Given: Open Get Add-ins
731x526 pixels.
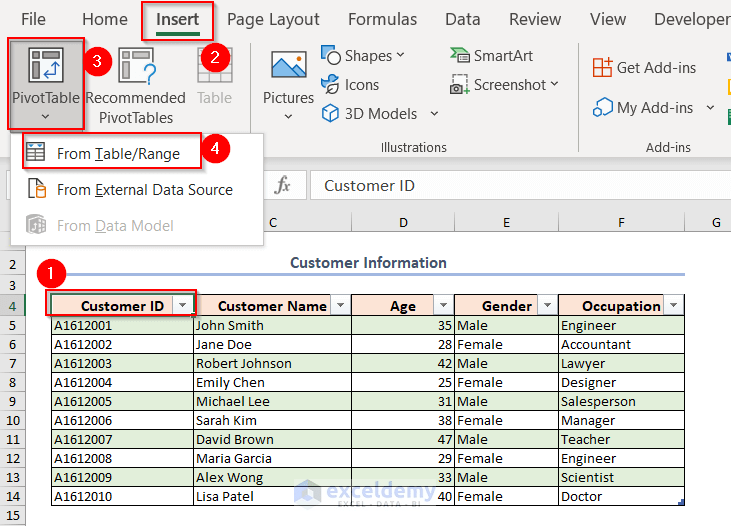Looking at the screenshot, I should click(644, 68).
